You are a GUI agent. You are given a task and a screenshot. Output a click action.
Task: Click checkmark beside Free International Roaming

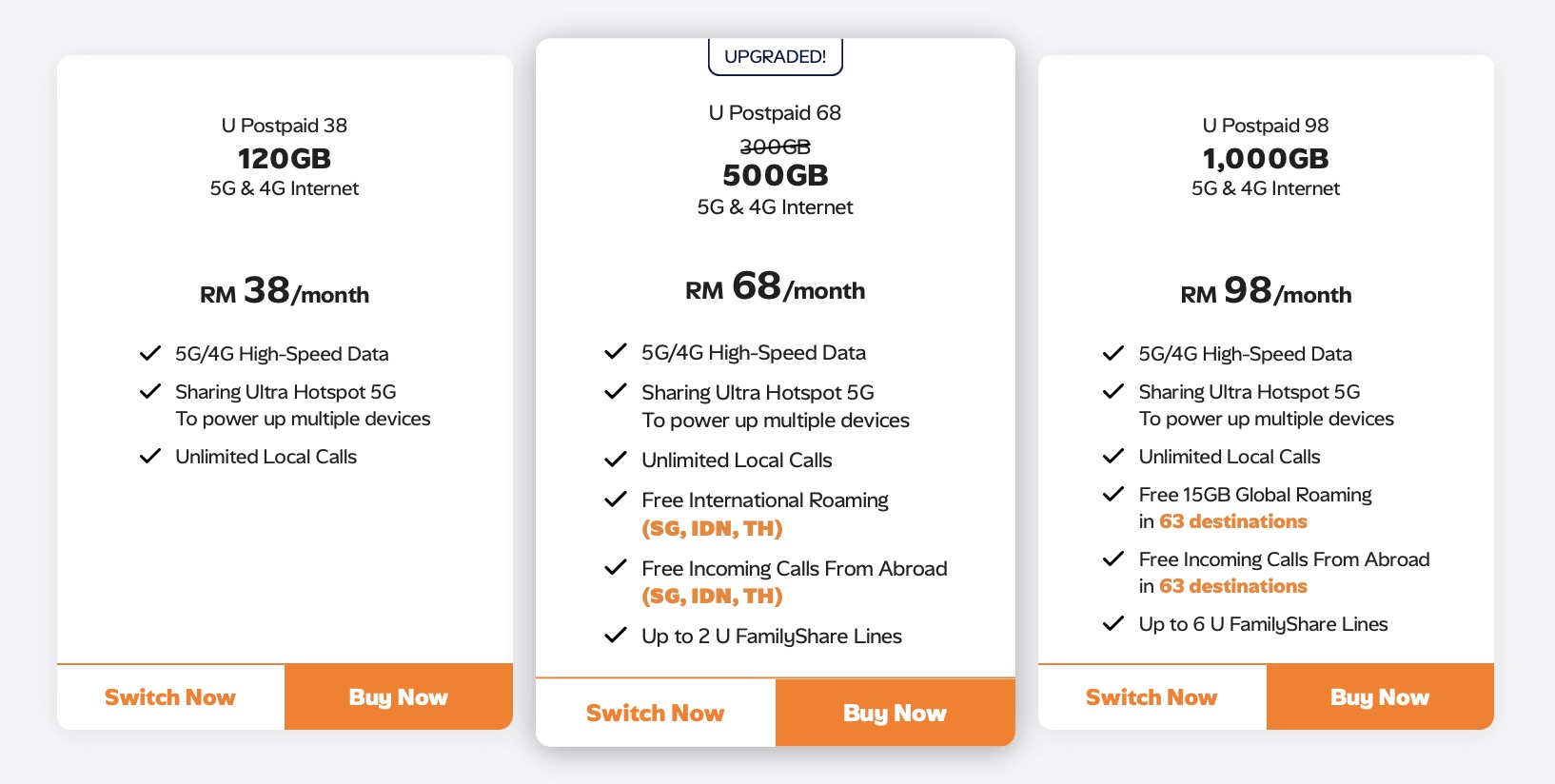click(616, 499)
